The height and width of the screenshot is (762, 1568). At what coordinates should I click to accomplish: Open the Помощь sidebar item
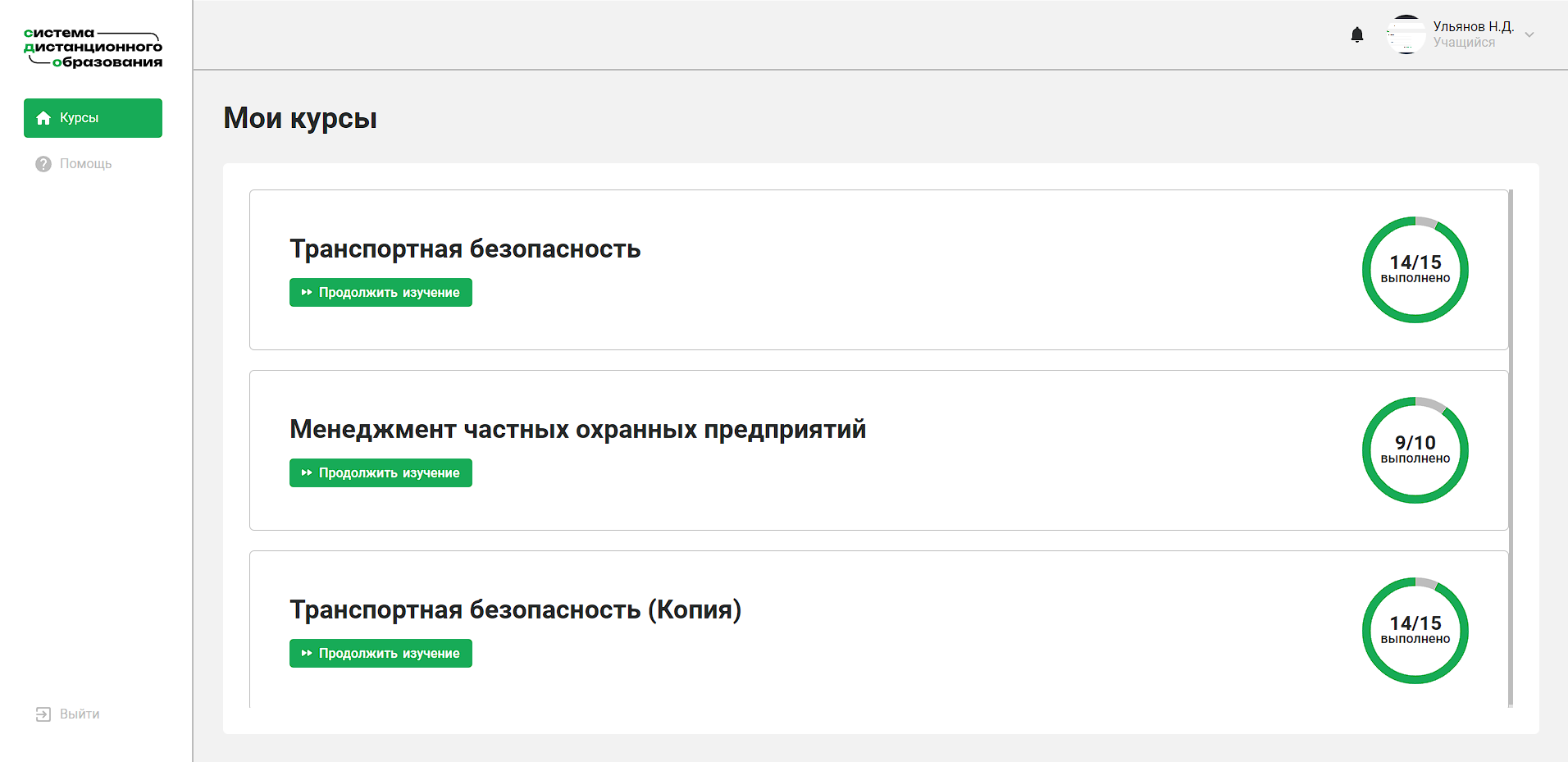tap(85, 164)
